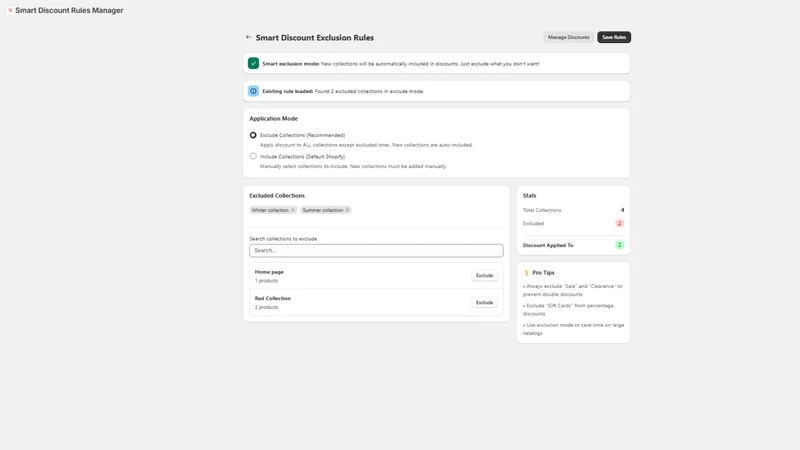The width and height of the screenshot is (800, 450).
Task: Click the Summer collection tag label
Action: pyautogui.click(x=323, y=210)
